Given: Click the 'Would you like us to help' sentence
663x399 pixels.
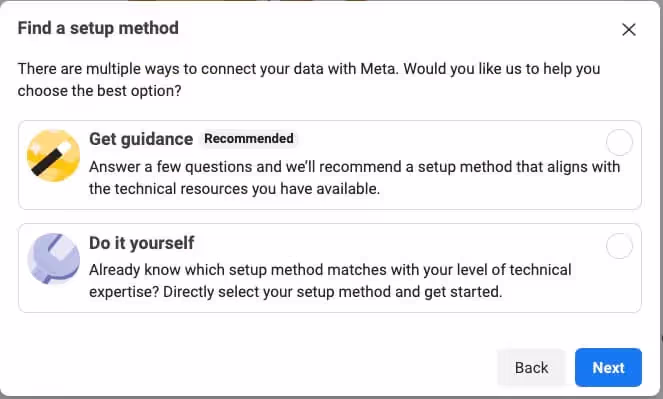Looking at the screenshot, I should 502,69.
